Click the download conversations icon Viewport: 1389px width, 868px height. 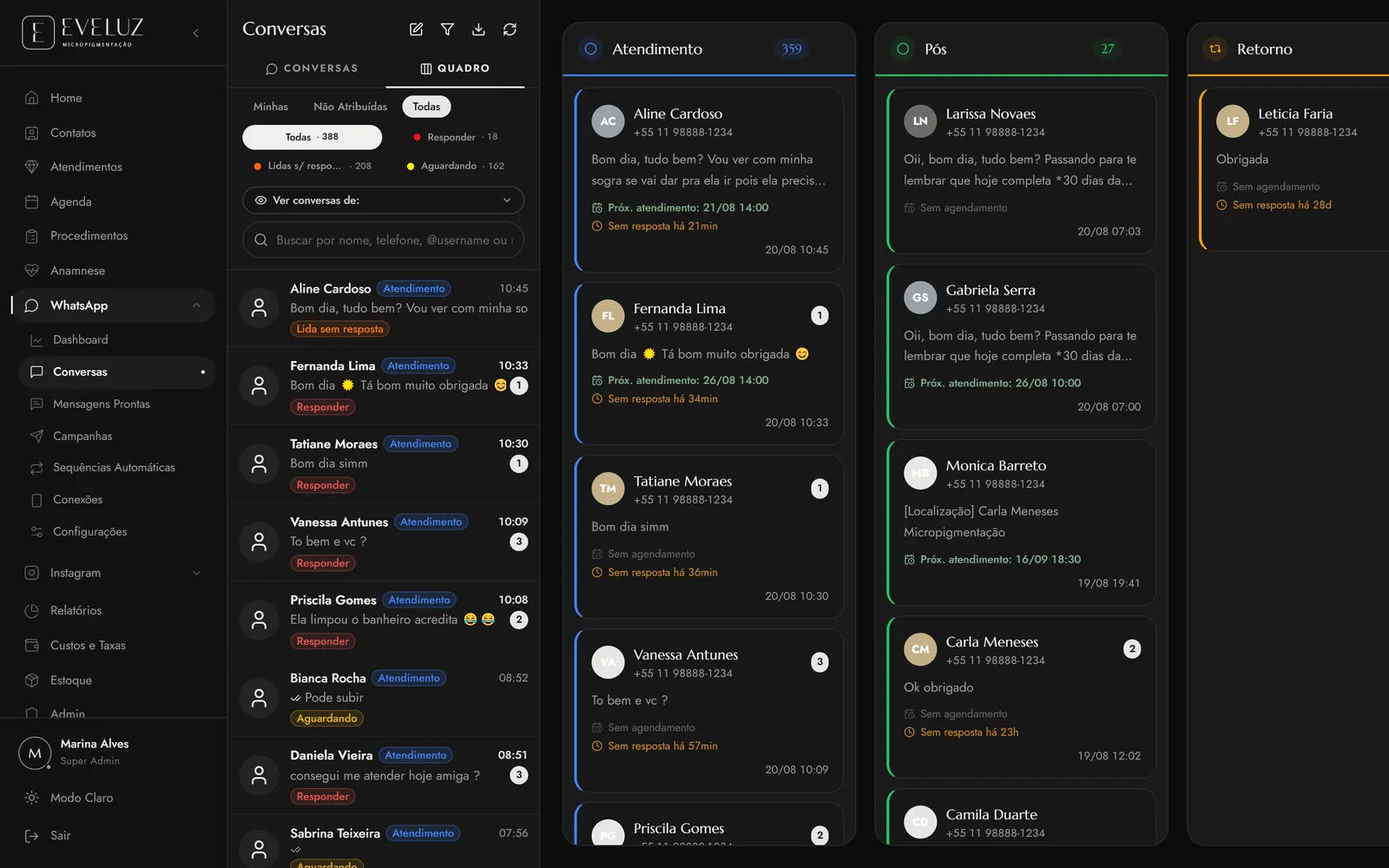[478, 30]
